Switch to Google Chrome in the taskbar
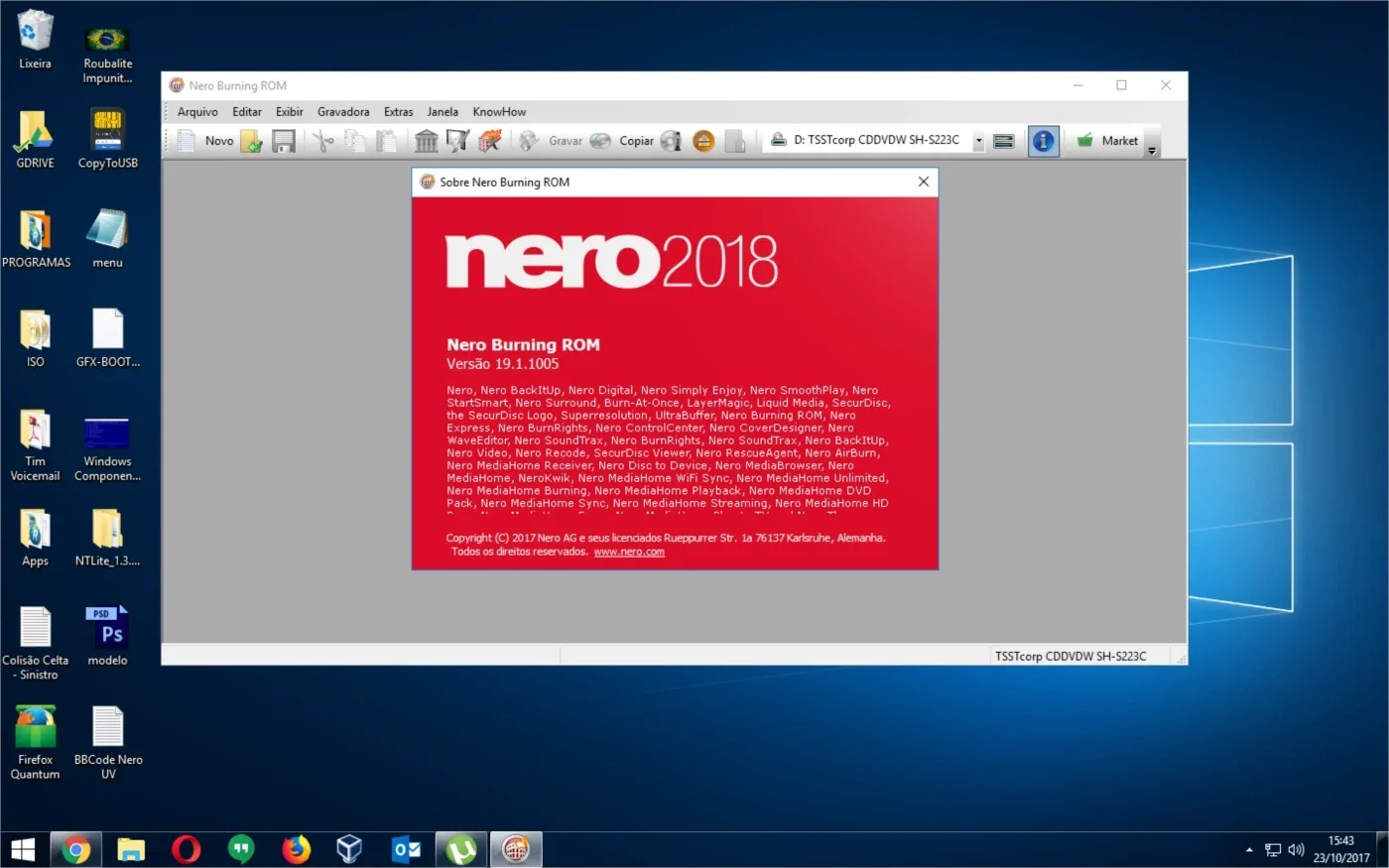The image size is (1389, 868). point(75,850)
